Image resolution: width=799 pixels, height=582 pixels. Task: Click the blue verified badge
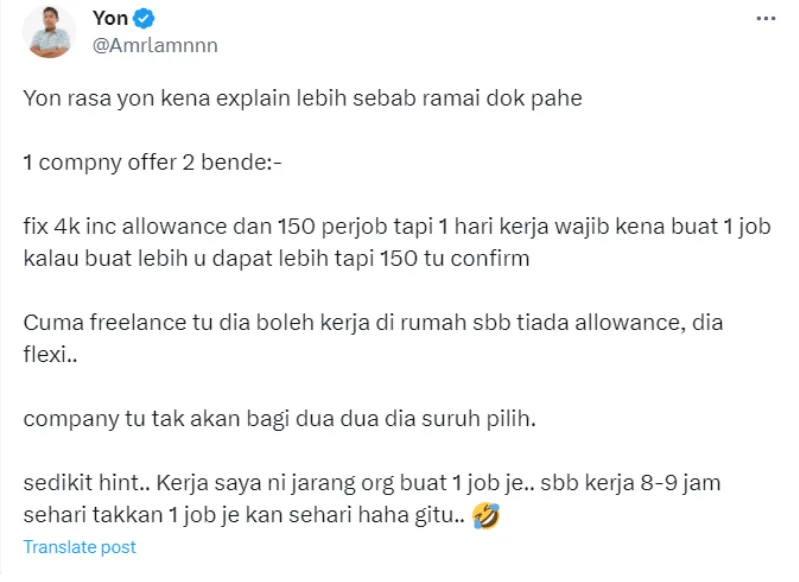point(145,19)
